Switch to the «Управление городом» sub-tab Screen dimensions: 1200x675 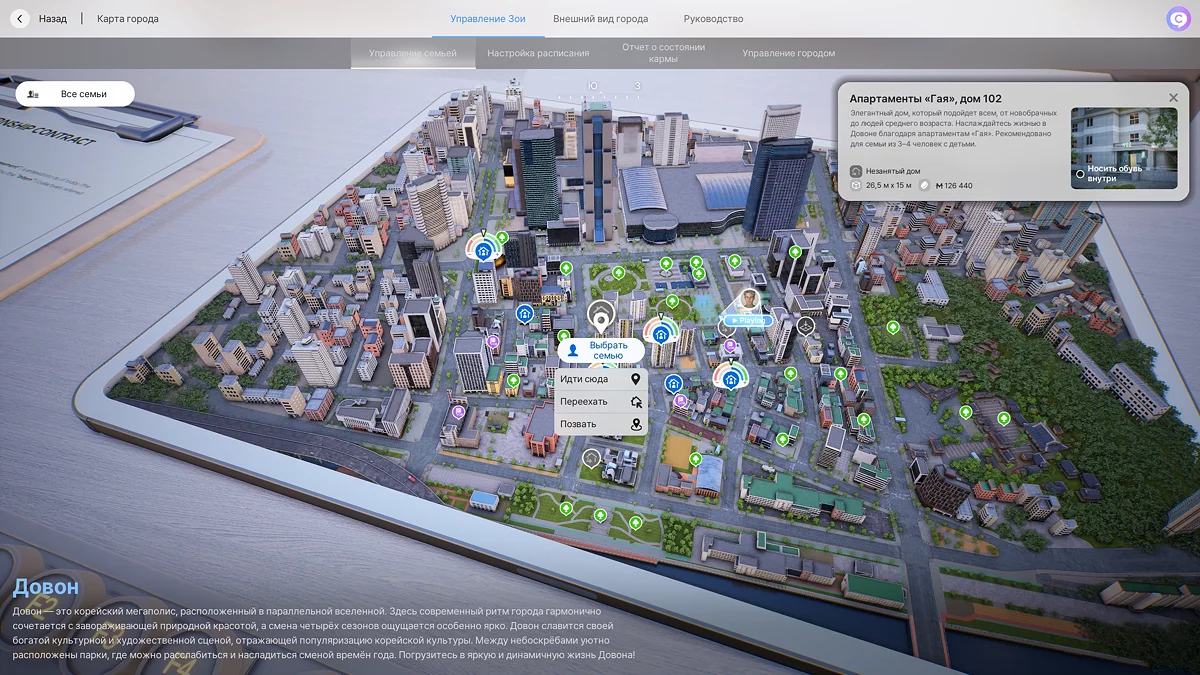click(x=788, y=53)
